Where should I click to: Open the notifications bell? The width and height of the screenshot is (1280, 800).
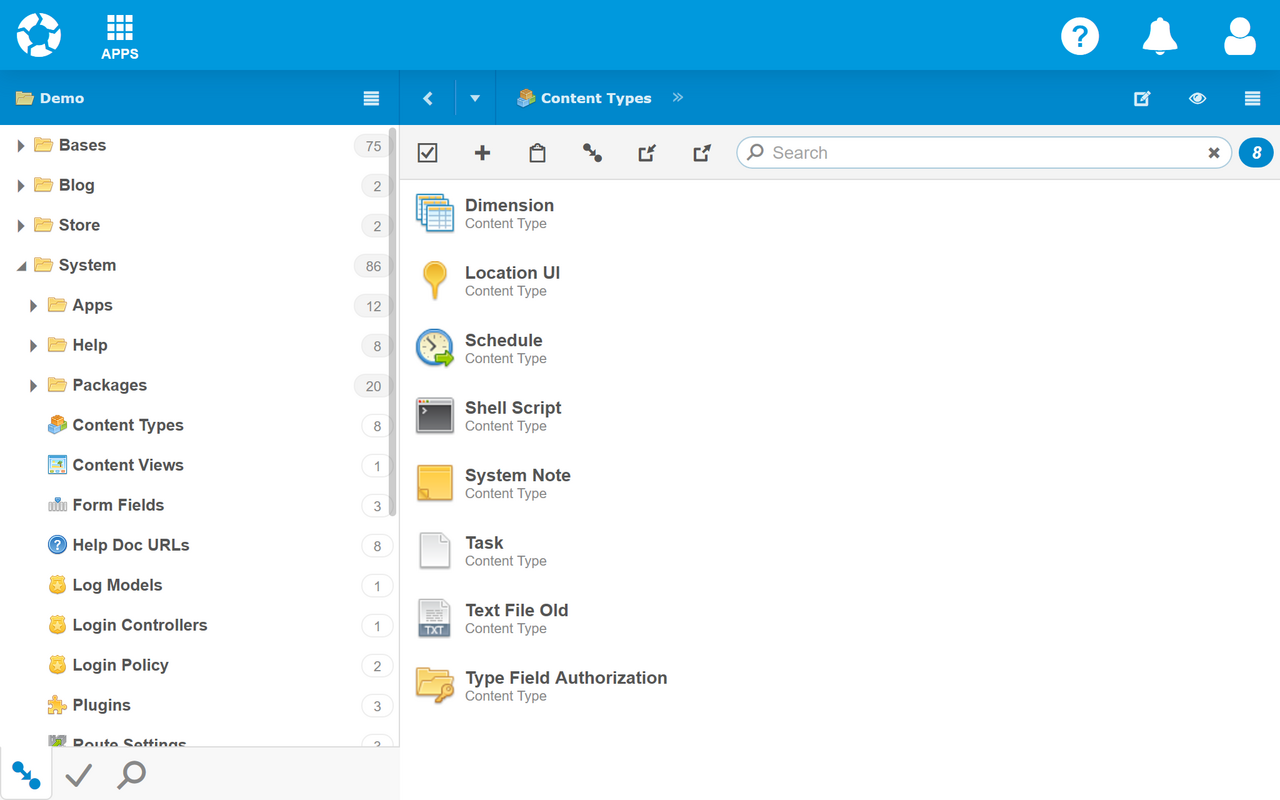[x=1159, y=36]
